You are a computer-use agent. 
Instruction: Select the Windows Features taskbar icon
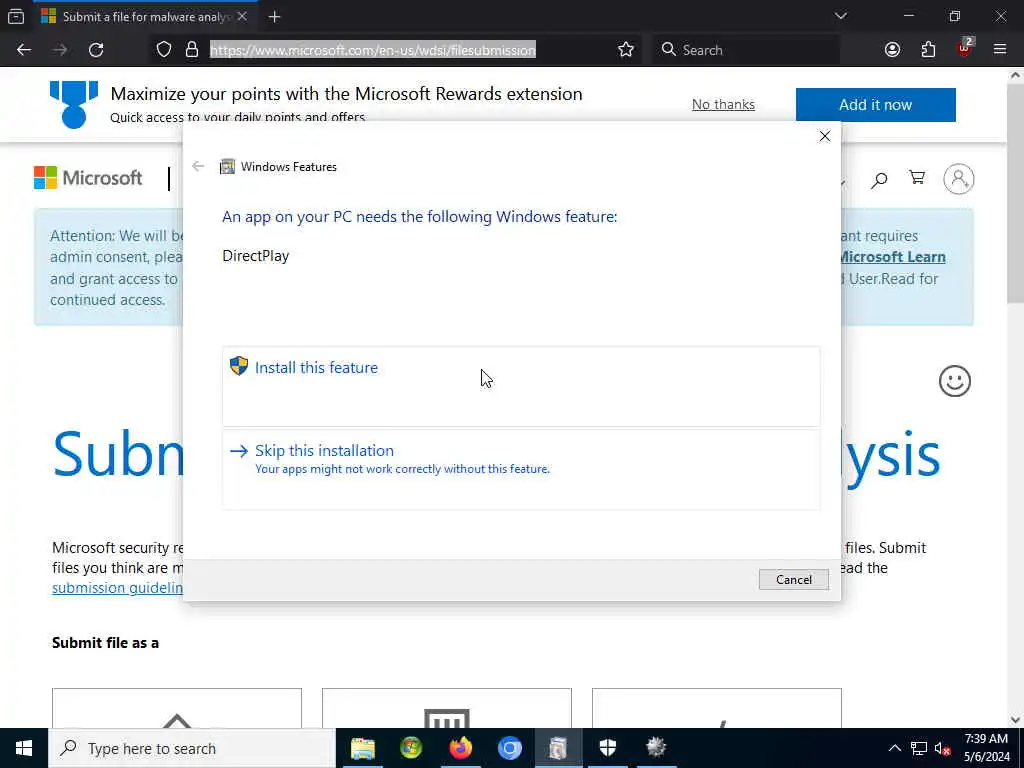(558, 748)
